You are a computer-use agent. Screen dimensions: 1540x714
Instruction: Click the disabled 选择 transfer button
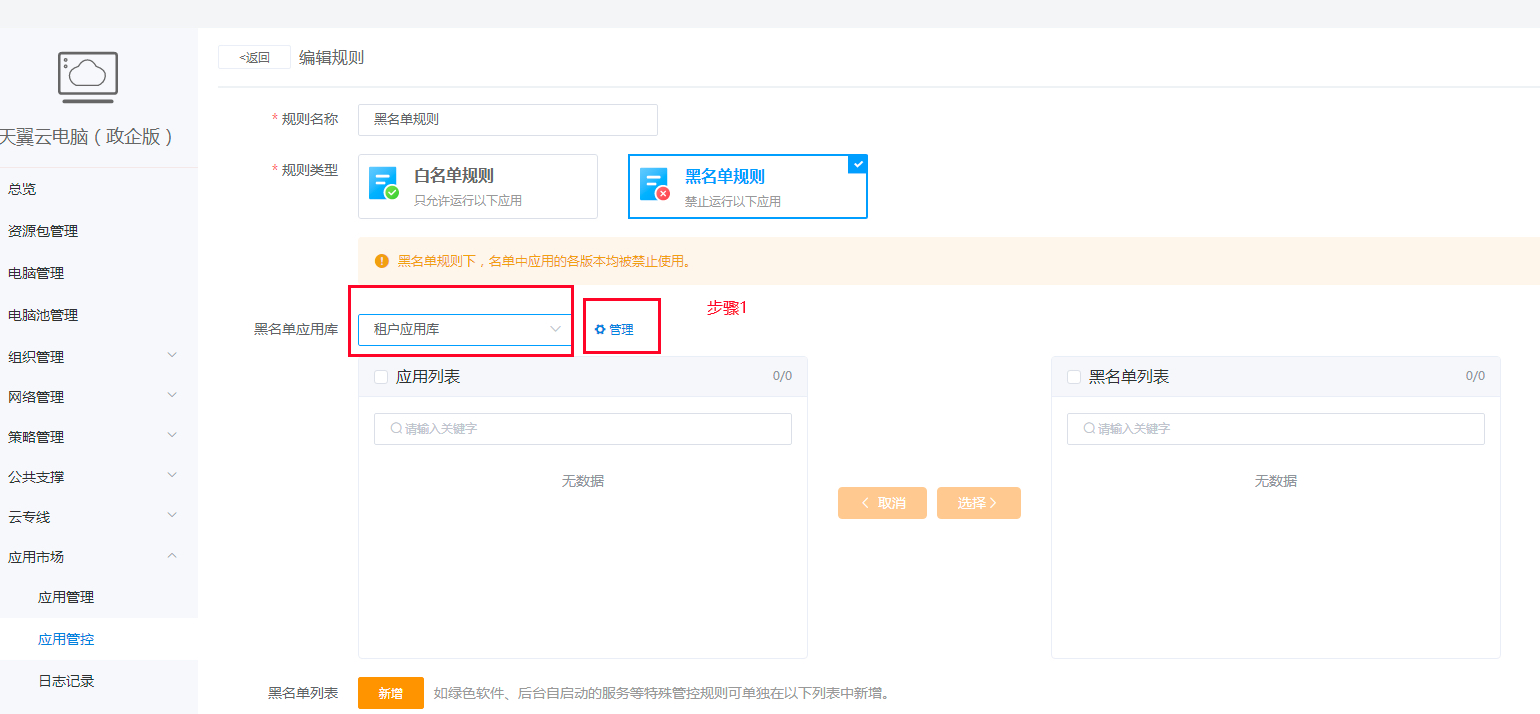978,502
